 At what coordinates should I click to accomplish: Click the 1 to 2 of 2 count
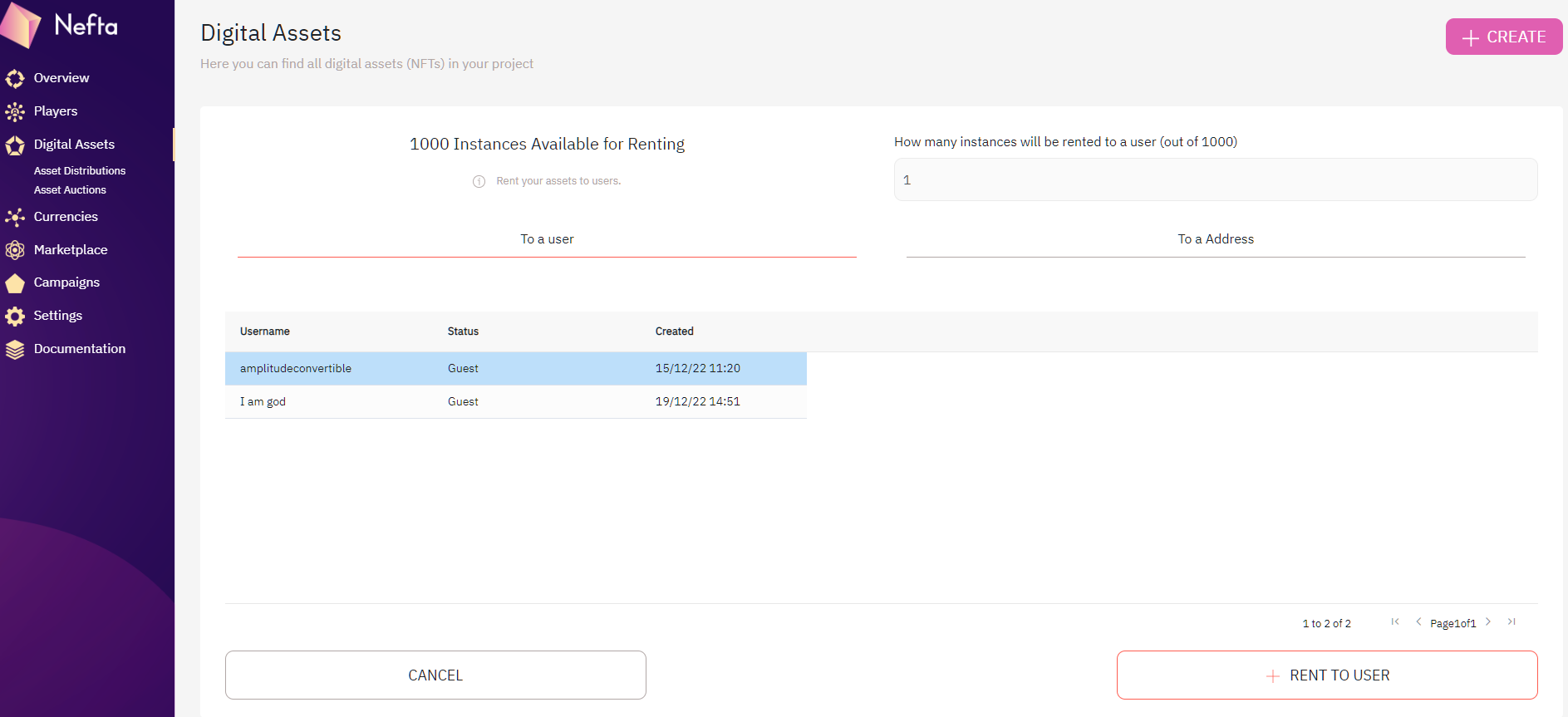click(x=1326, y=623)
